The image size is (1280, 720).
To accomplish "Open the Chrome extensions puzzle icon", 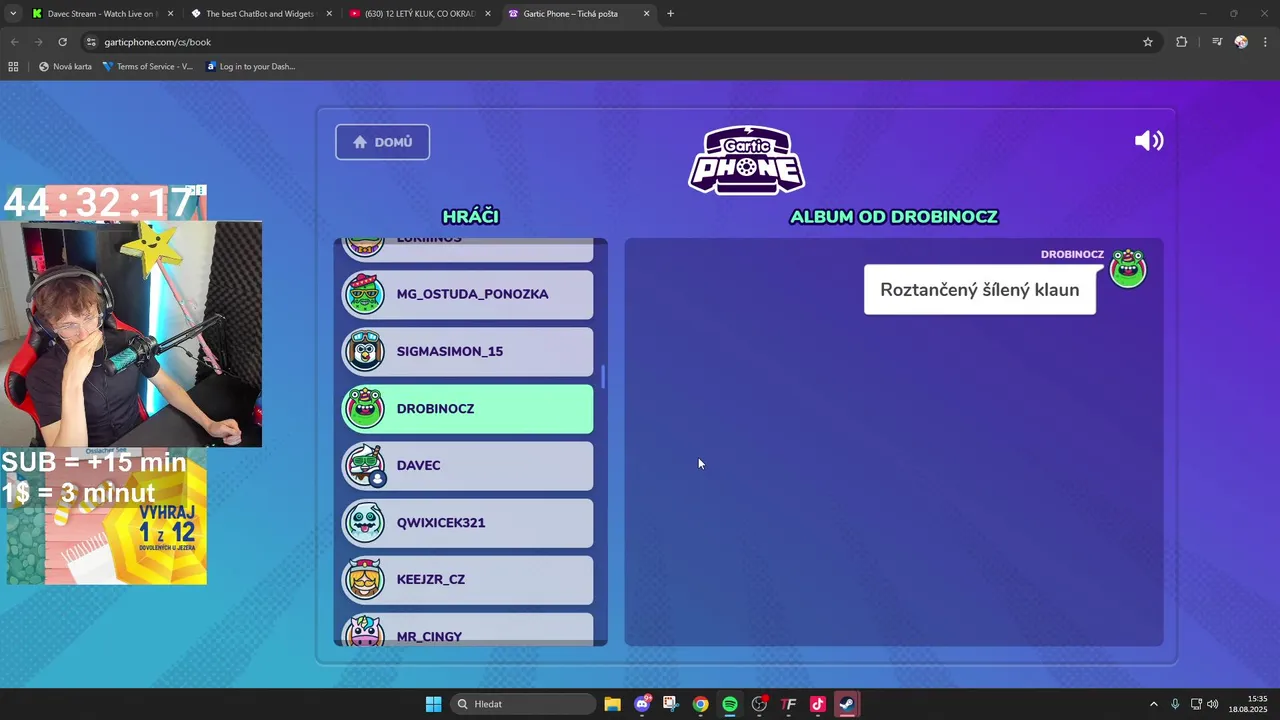I will click(x=1182, y=42).
